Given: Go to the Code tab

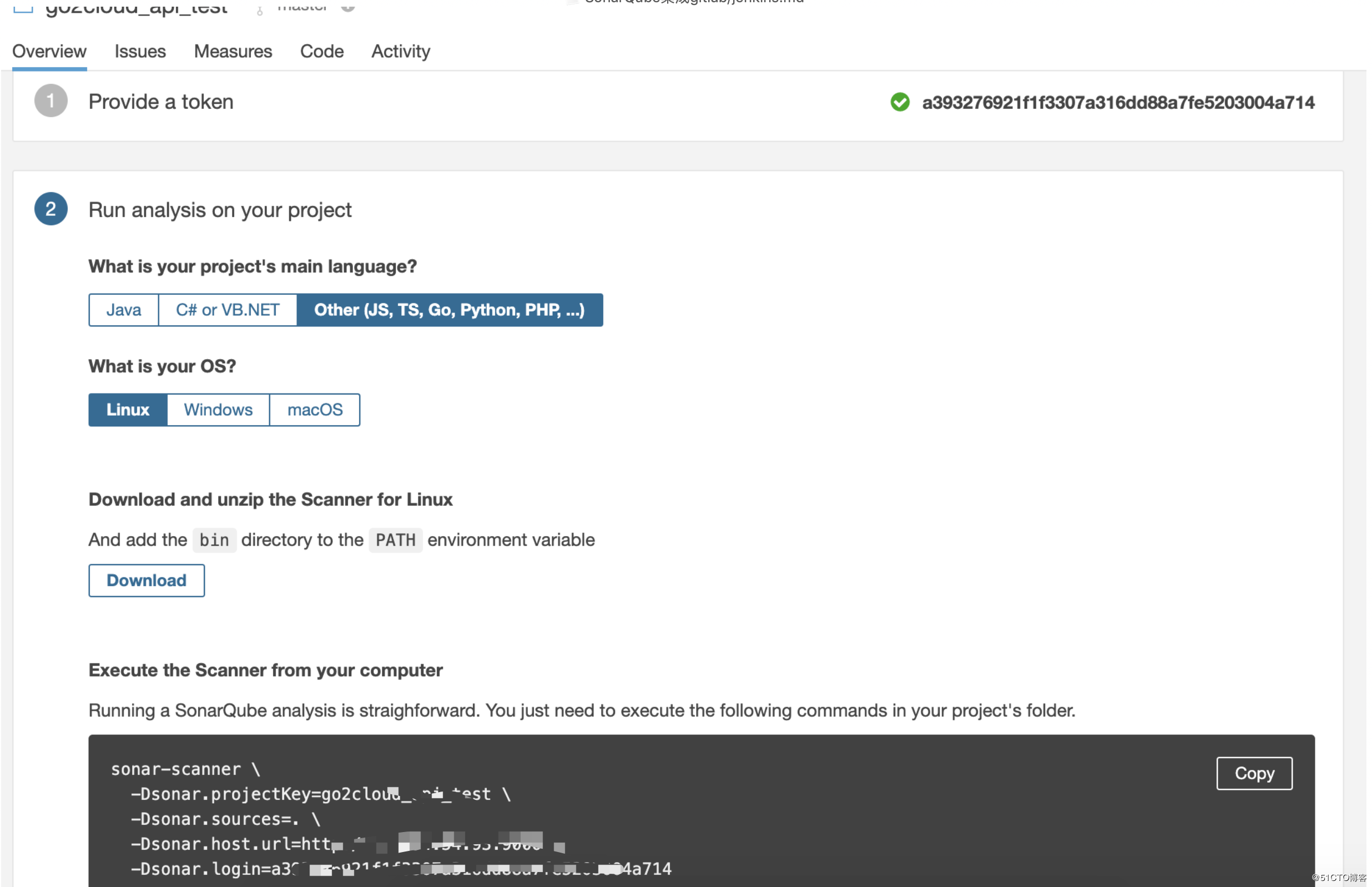Looking at the screenshot, I should [x=321, y=51].
